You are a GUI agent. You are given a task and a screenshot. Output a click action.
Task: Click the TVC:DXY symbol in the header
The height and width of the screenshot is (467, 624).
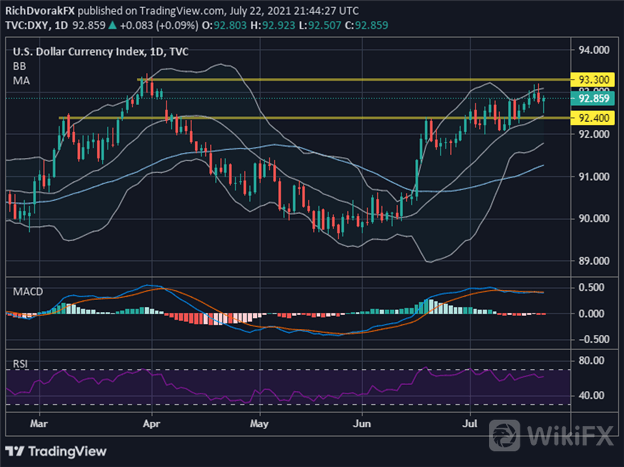coord(30,21)
